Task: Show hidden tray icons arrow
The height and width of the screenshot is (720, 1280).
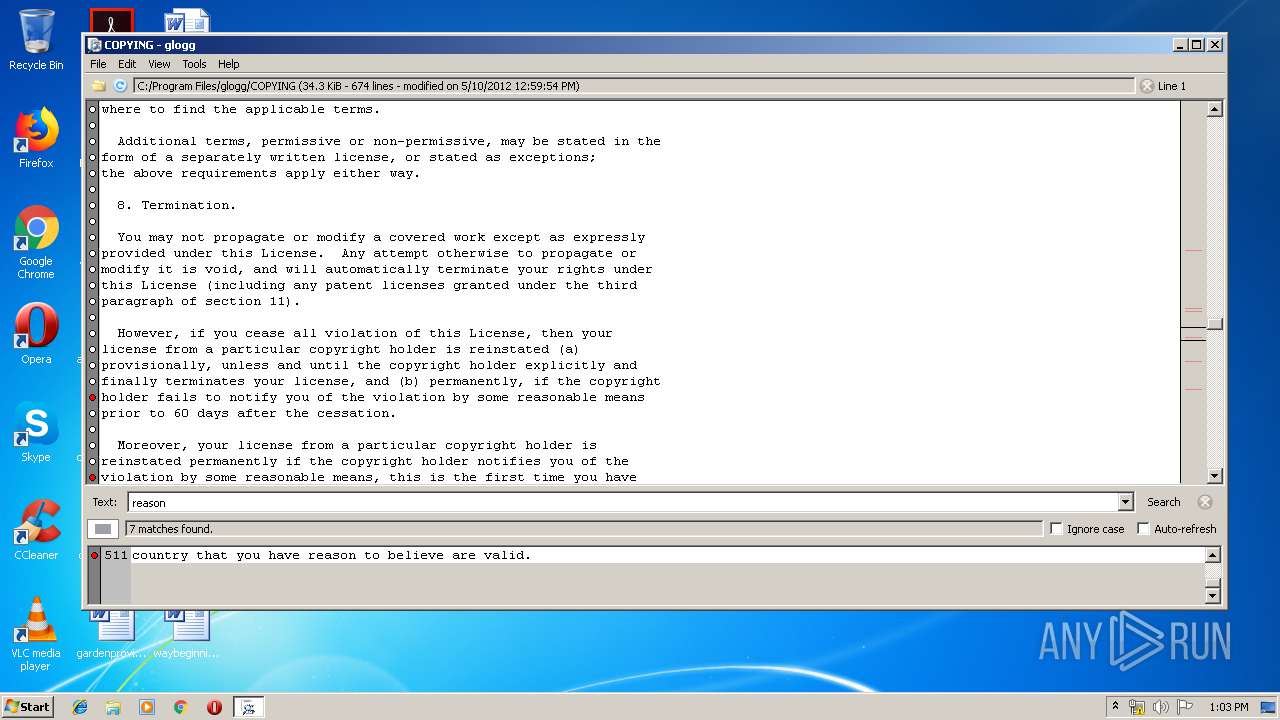Action: [x=1115, y=707]
